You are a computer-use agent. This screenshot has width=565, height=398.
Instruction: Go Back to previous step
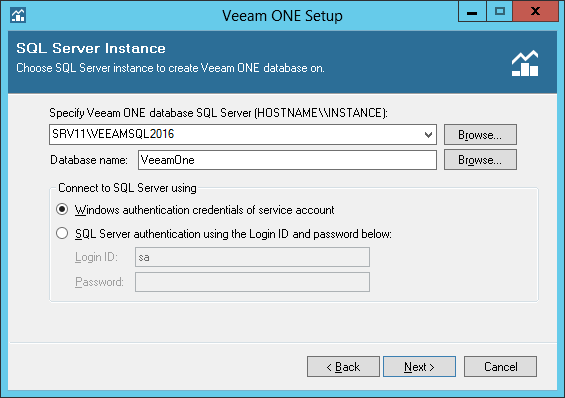pyautogui.click(x=343, y=367)
